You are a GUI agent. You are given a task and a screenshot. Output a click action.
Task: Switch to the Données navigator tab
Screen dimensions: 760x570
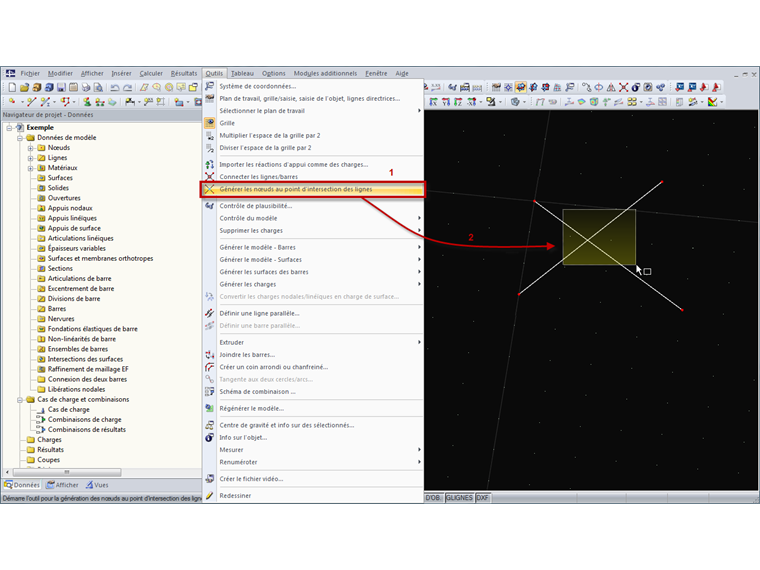coord(22,485)
